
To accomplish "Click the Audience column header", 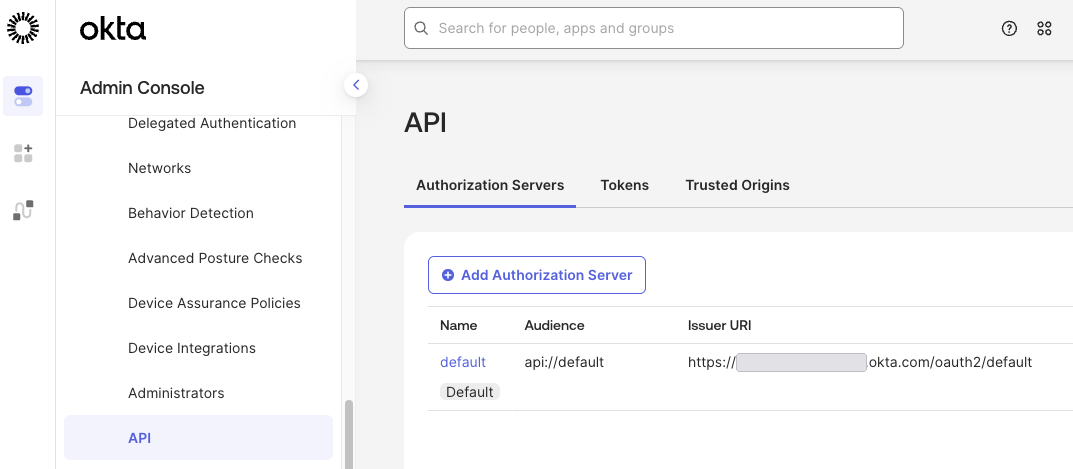I will [554, 326].
